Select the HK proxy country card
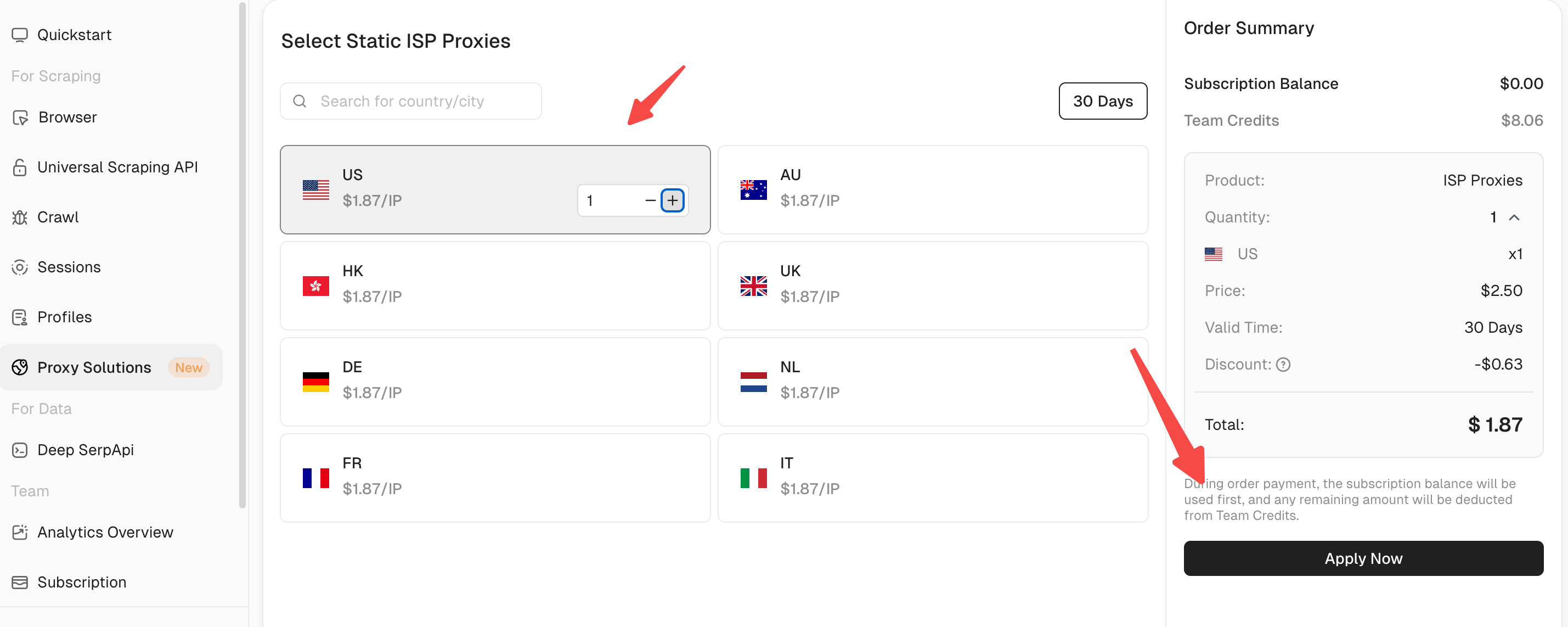Image resolution: width=1568 pixels, height=627 pixels. click(494, 286)
